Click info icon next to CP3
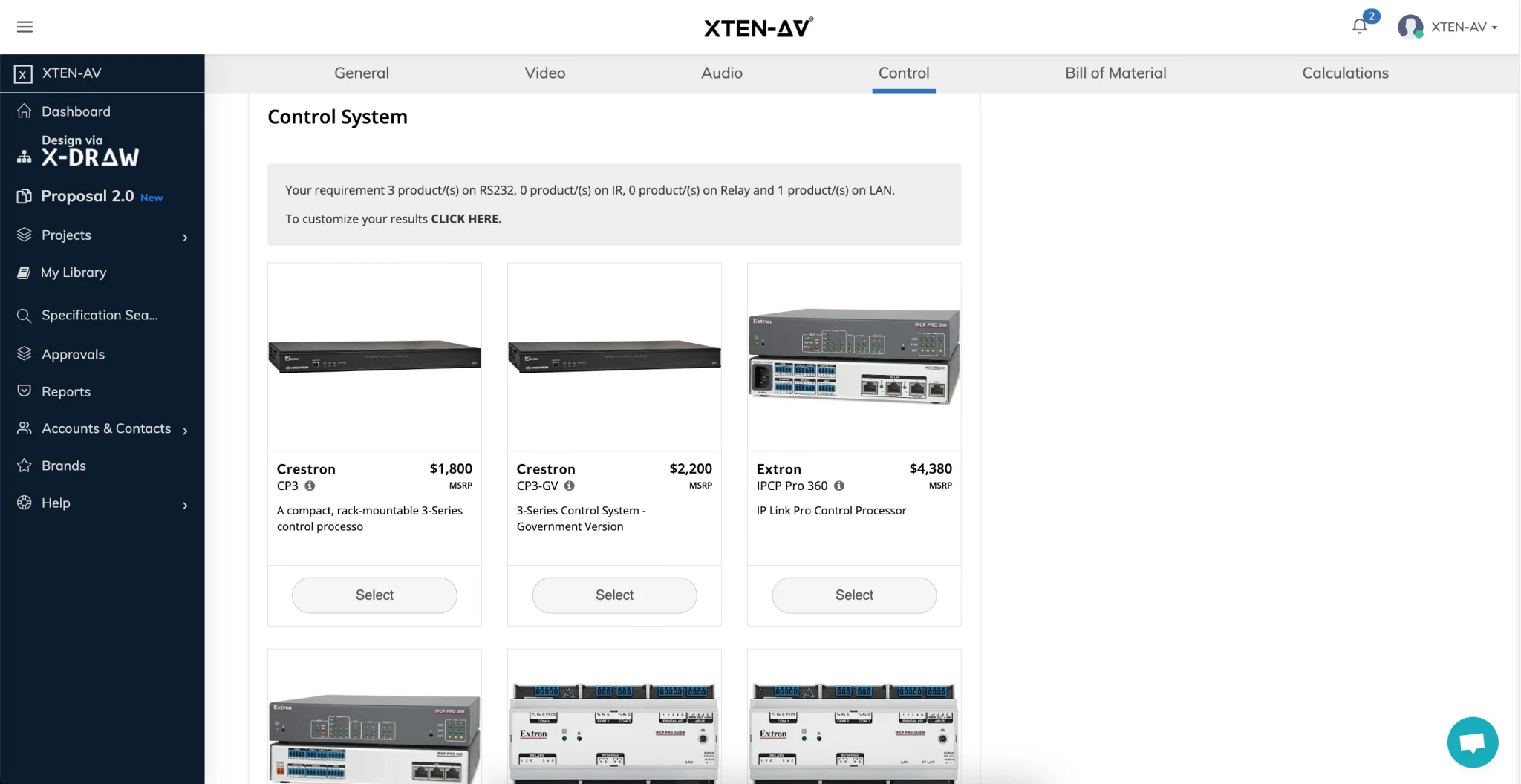 click(x=310, y=486)
